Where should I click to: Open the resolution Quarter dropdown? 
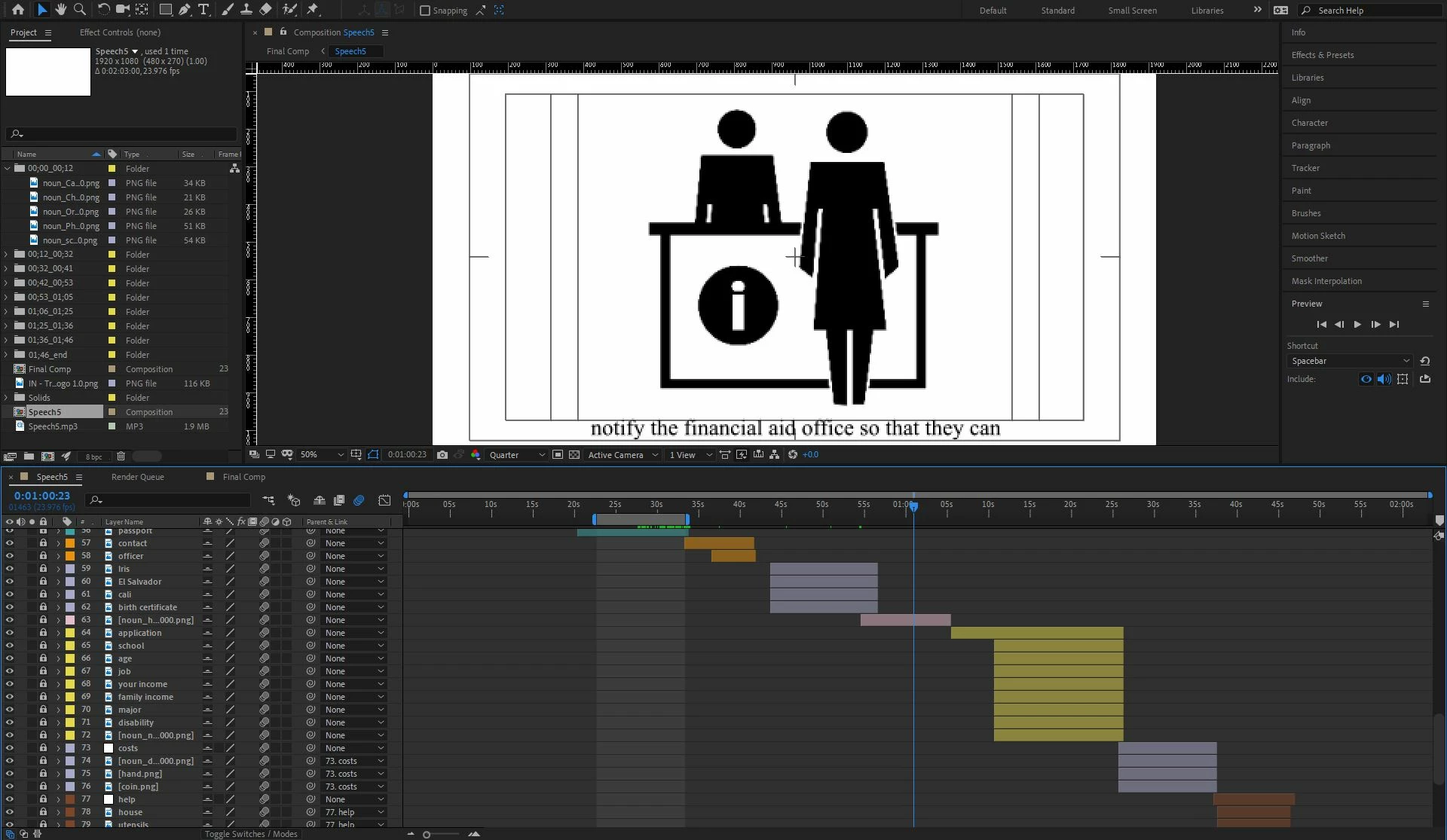tap(517, 455)
